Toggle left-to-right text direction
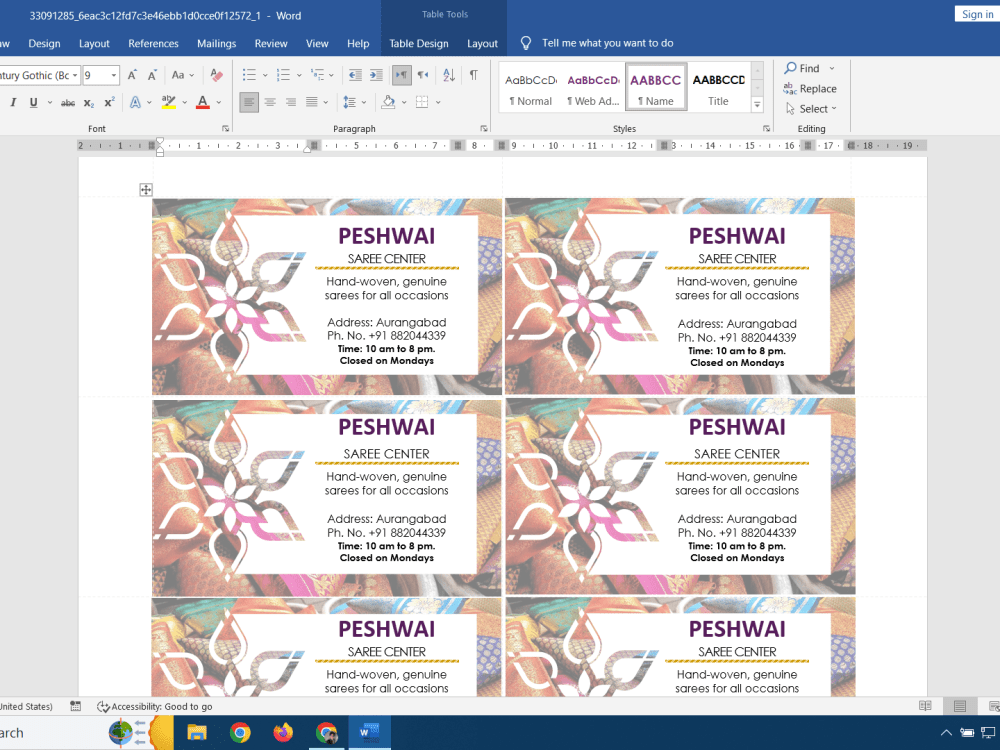Screen dimensions: 1000x750 pos(401,75)
